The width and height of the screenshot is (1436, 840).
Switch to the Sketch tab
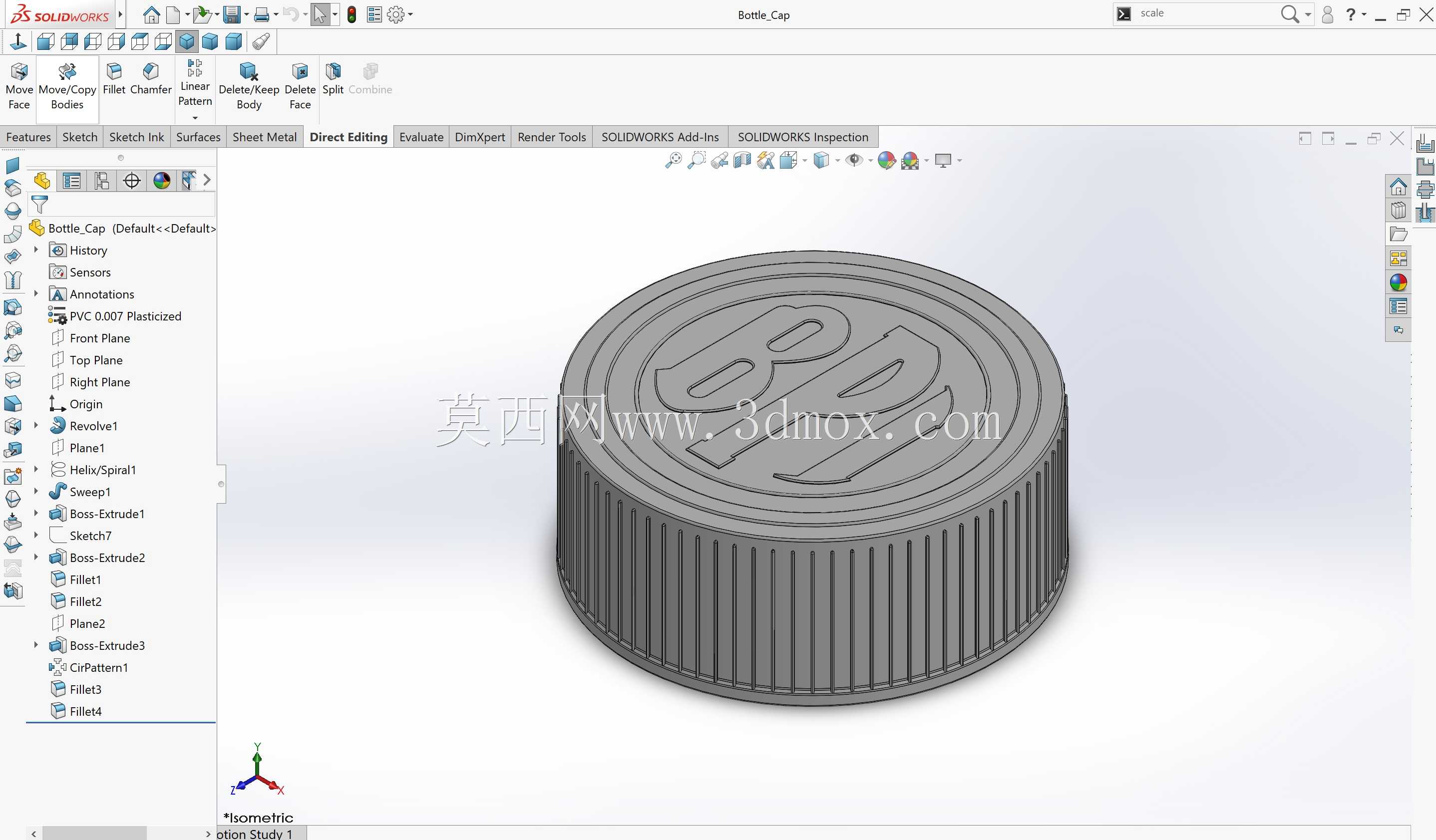[x=80, y=137]
